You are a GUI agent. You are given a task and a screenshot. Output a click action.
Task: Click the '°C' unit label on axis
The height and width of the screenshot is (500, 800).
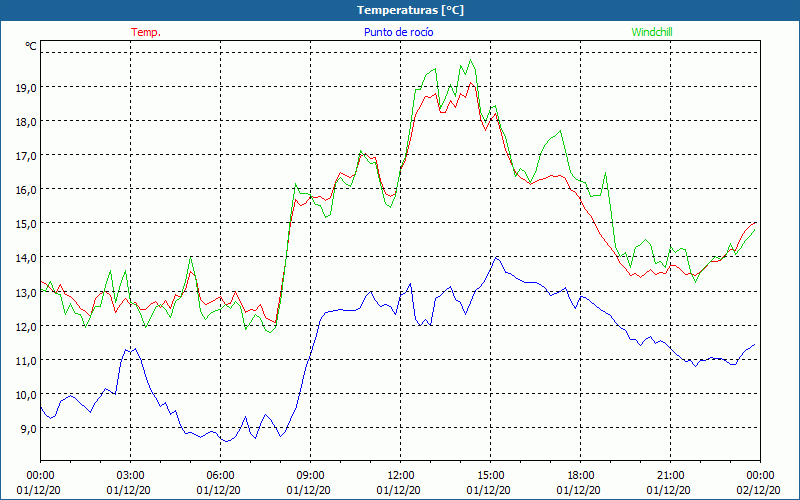tap(31, 46)
